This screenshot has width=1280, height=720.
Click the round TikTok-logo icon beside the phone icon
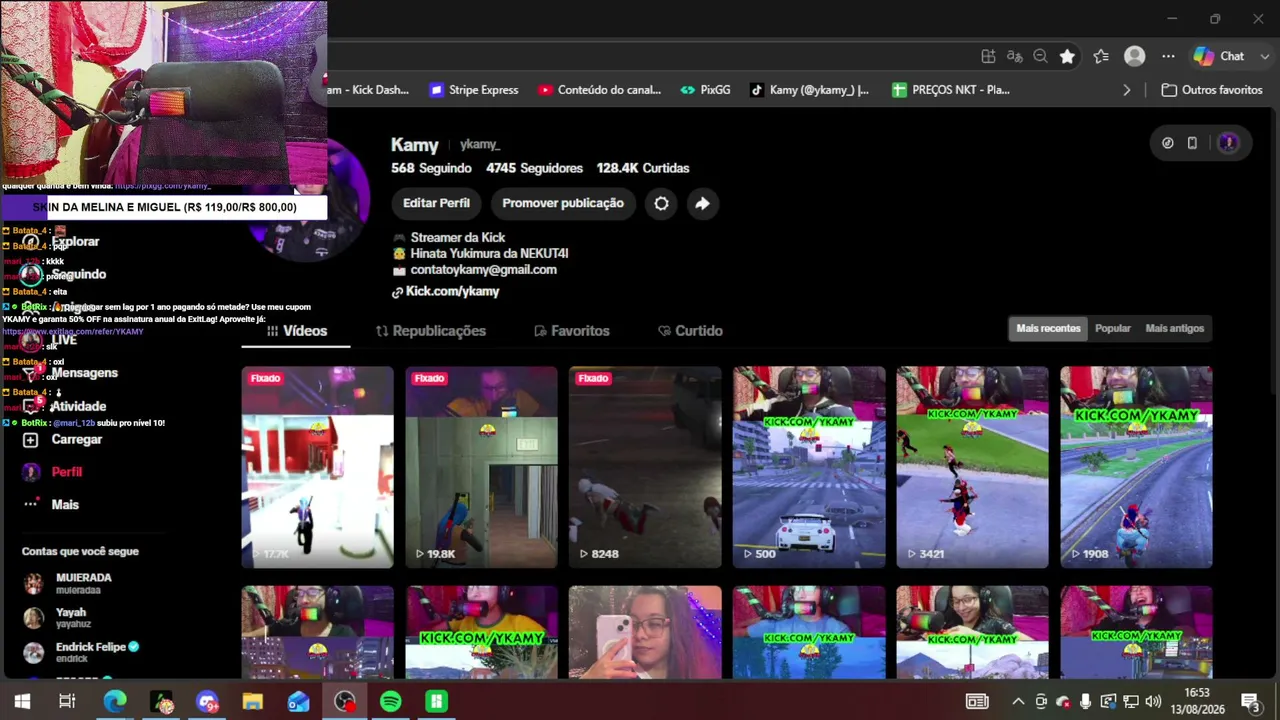1167,143
